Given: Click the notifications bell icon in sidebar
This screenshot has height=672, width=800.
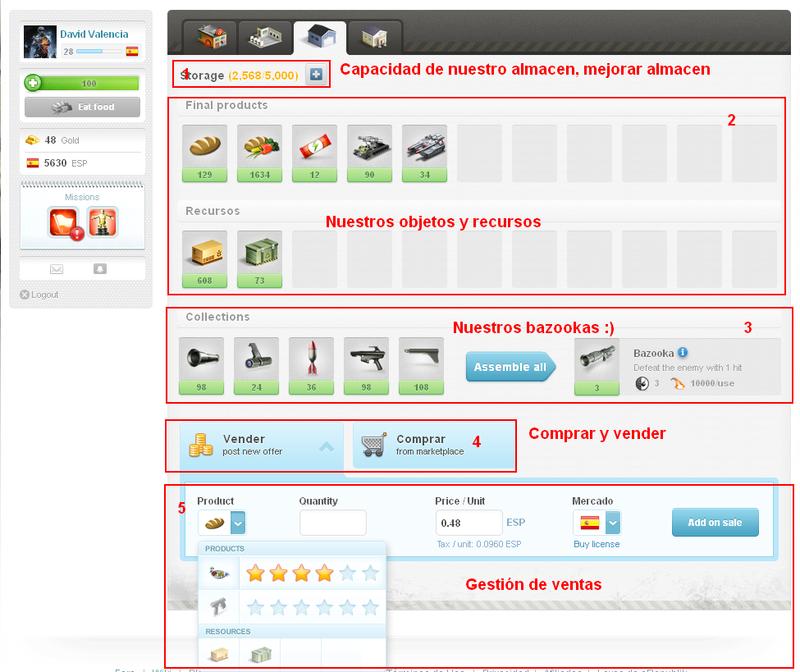Looking at the screenshot, I should click(100, 269).
